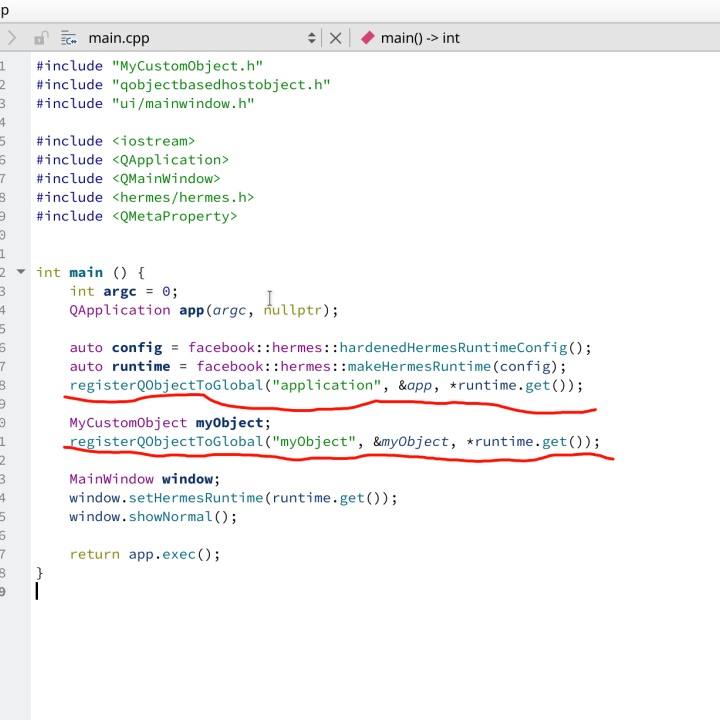
Task: Click makeHermesRuntime function call
Action: tap(420, 366)
